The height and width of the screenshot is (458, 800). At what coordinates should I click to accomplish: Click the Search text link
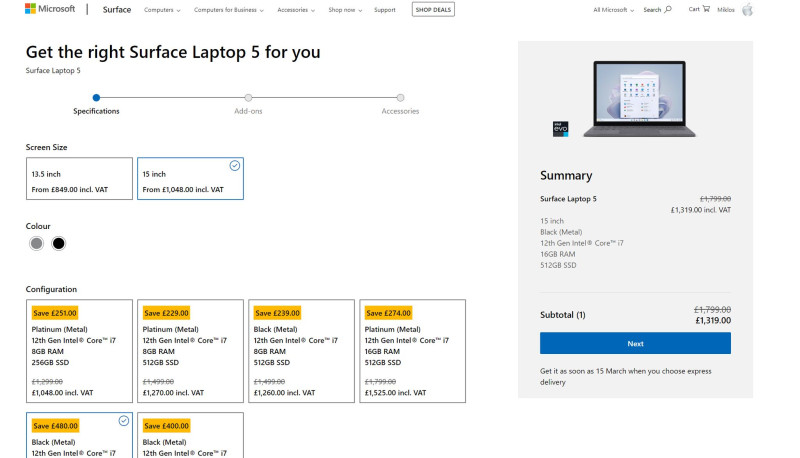pyautogui.click(x=652, y=10)
